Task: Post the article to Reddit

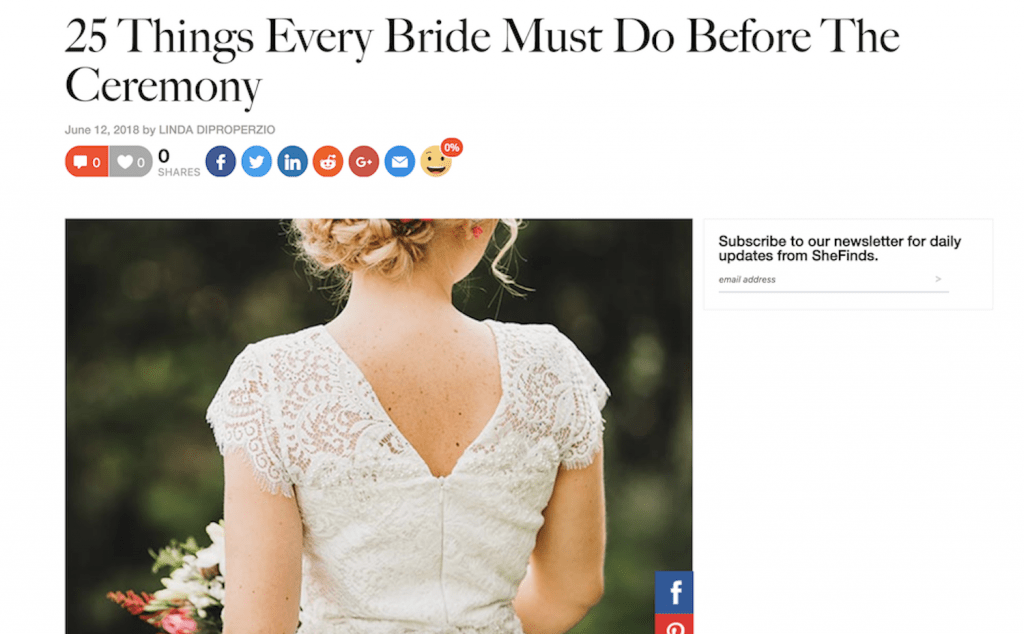Action: coord(328,161)
